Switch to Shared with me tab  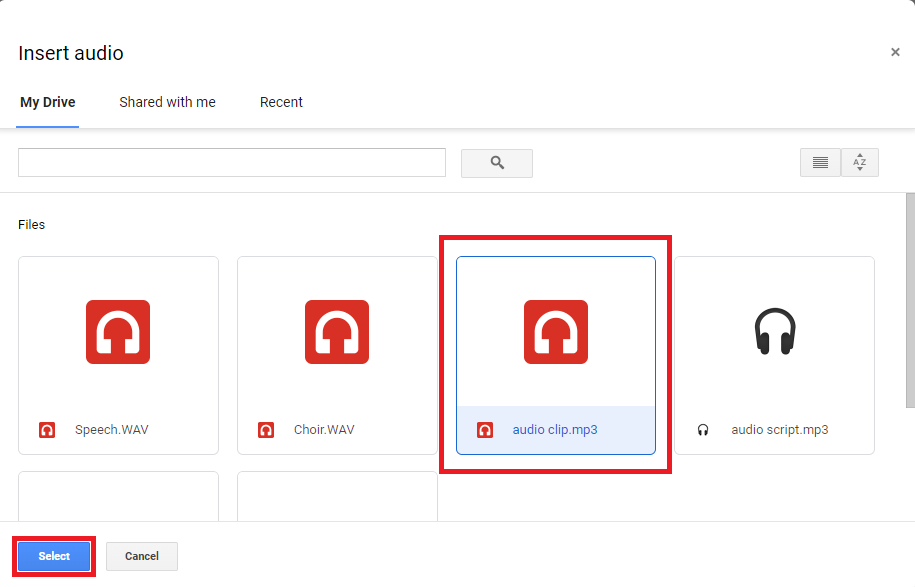pos(167,102)
